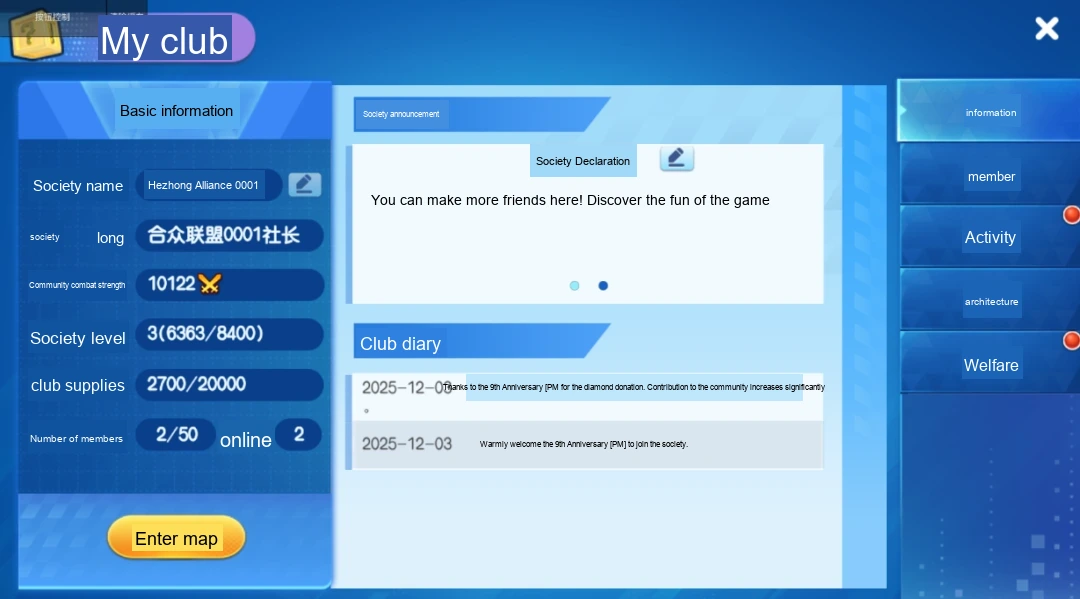1080x599 pixels.
Task: Click the red notification dot on Welfare
Action: (x=1071, y=340)
